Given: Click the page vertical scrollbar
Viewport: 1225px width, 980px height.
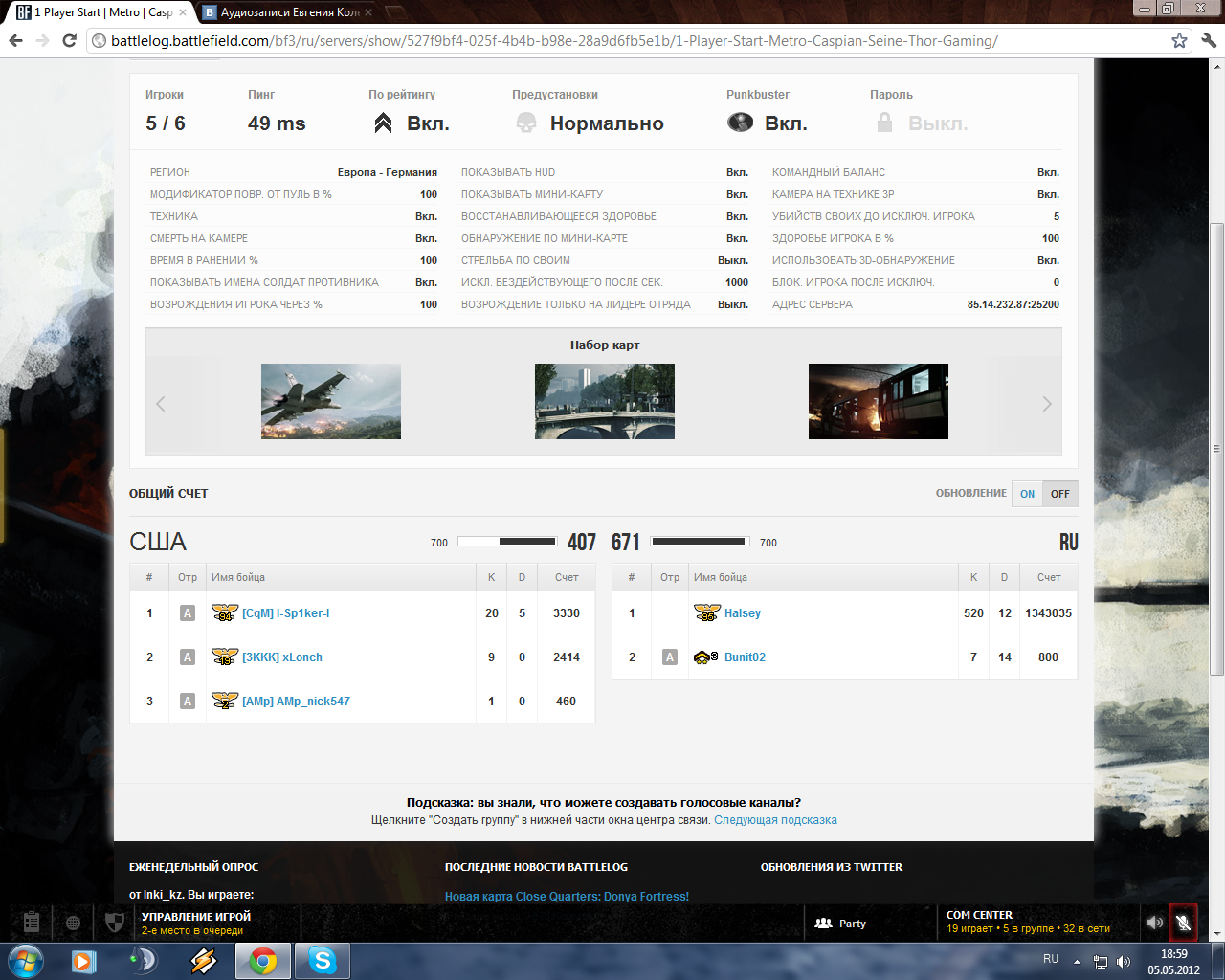Looking at the screenshot, I should point(1216,450).
